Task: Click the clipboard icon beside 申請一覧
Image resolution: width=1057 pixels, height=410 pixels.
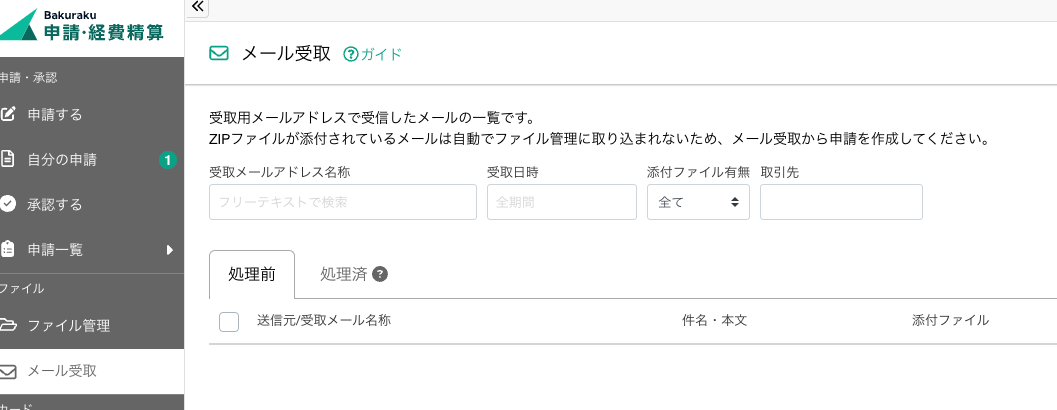Action: click(x=8, y=249)
